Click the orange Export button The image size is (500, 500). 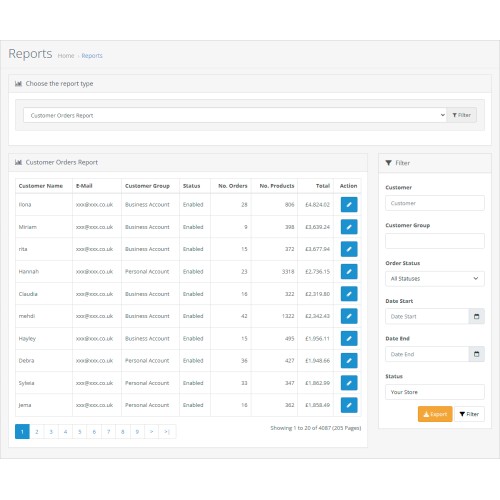(435, 414)
